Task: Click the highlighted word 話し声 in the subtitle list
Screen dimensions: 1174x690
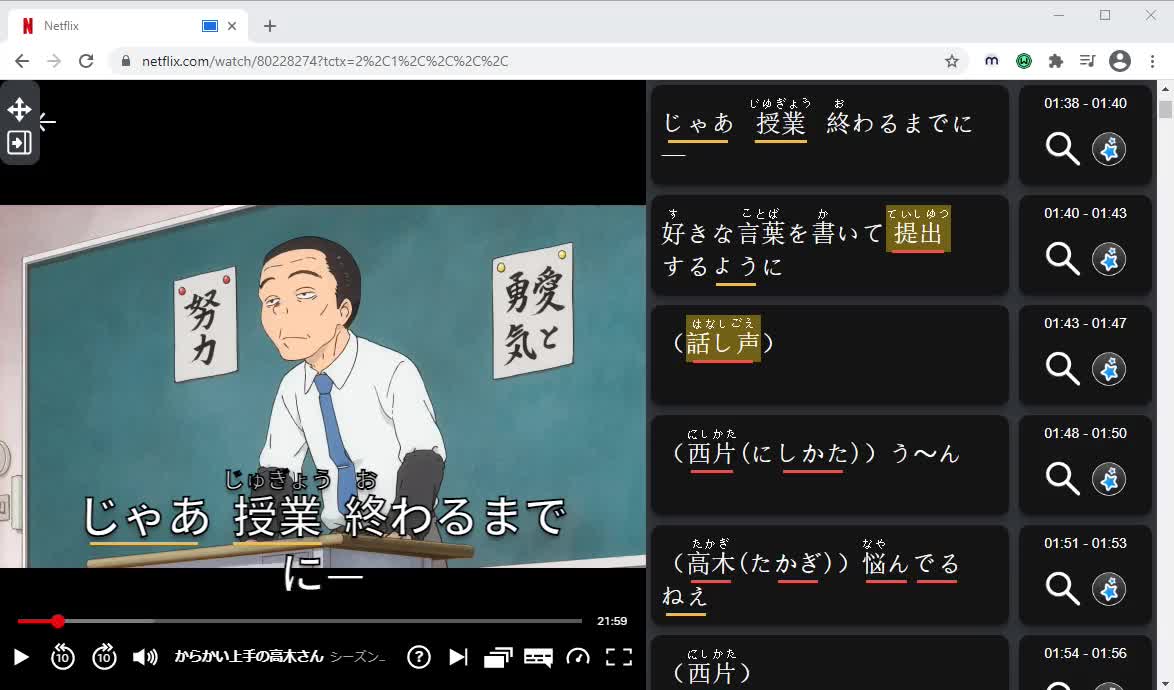Action: click(x=723, y=343)
